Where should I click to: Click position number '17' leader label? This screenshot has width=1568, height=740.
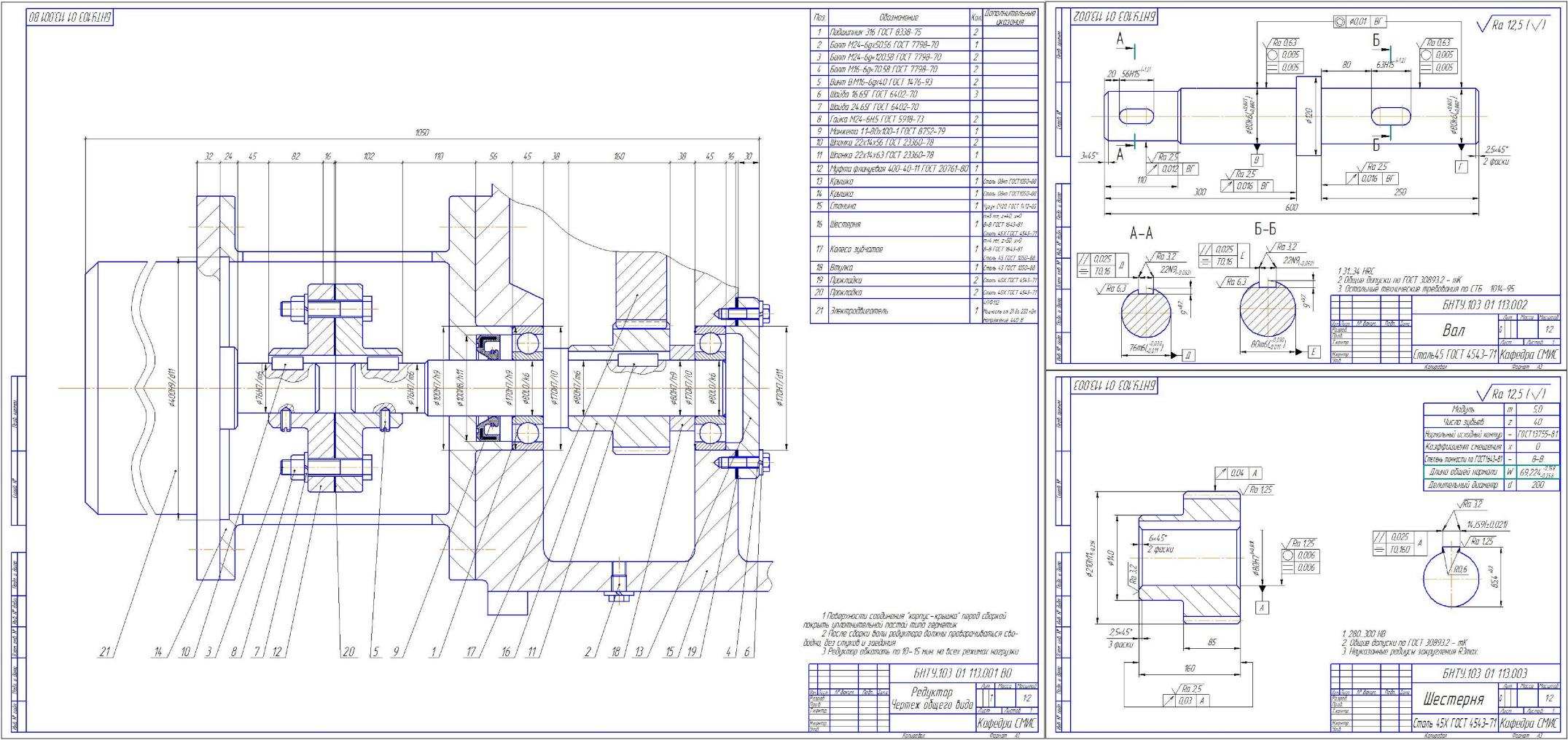coord(472,652)
